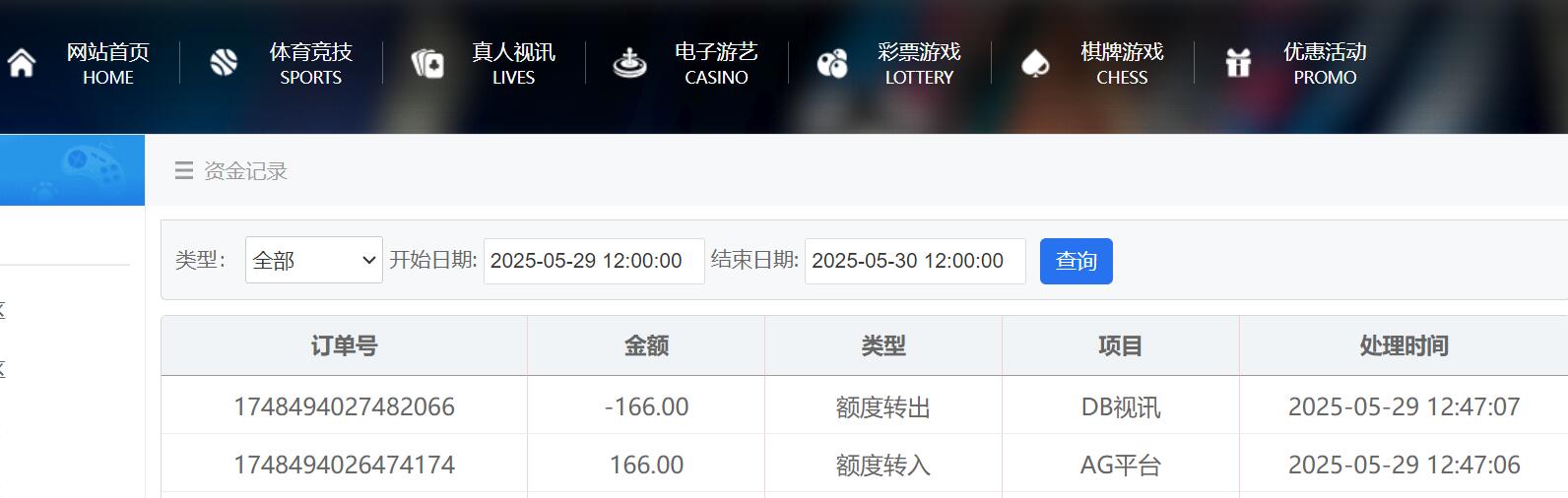Screen dimensions: 1568x498
Task: Open the 类型 dropdown showing 全部
Action: pos(313,261)
